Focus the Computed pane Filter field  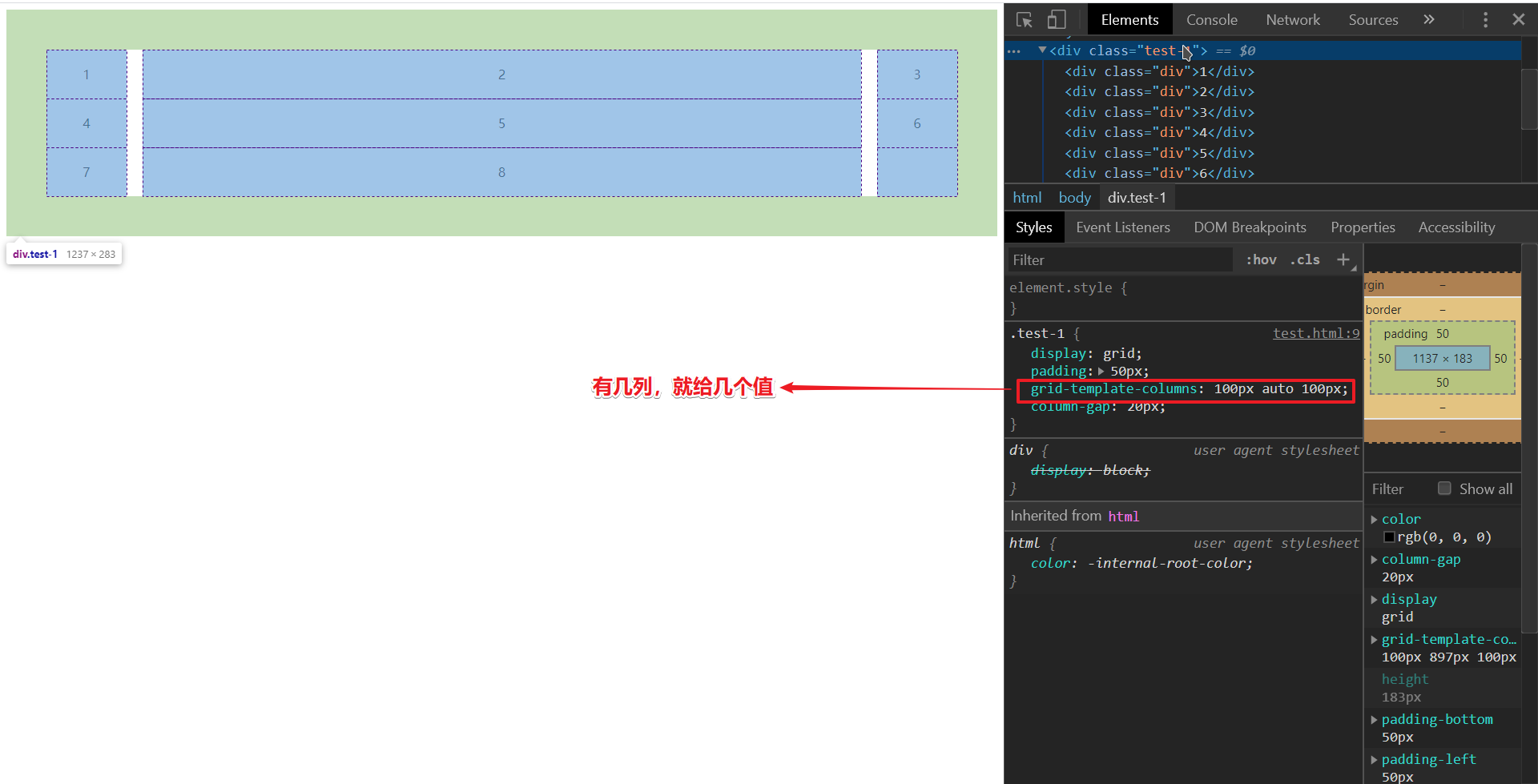1398,489
